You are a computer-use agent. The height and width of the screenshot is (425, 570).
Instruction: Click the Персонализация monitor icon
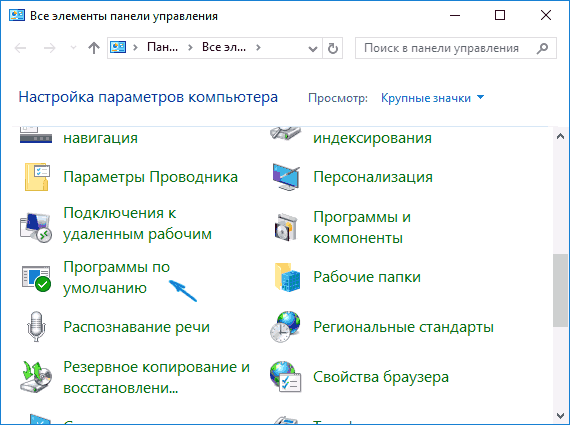pyautogui.click(x=286, y=177)
